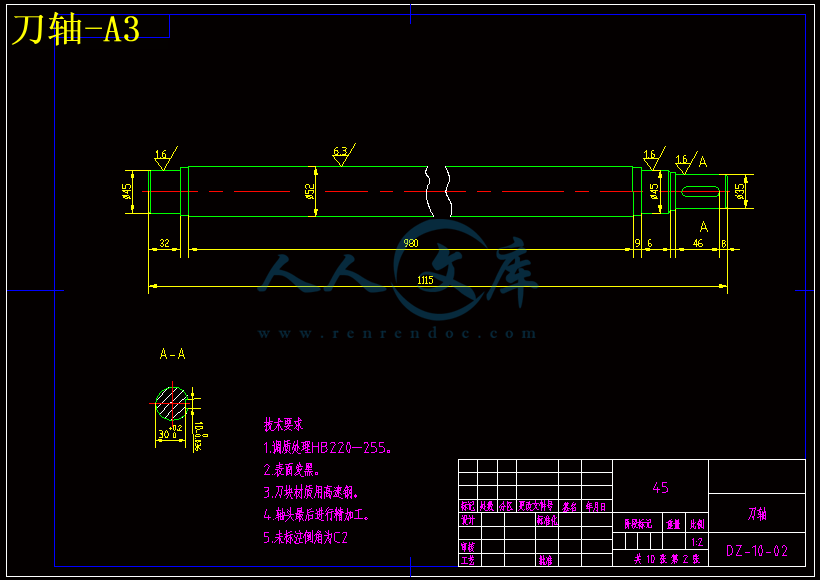Click the "年月日" title block cell

(x=596, y=506)
